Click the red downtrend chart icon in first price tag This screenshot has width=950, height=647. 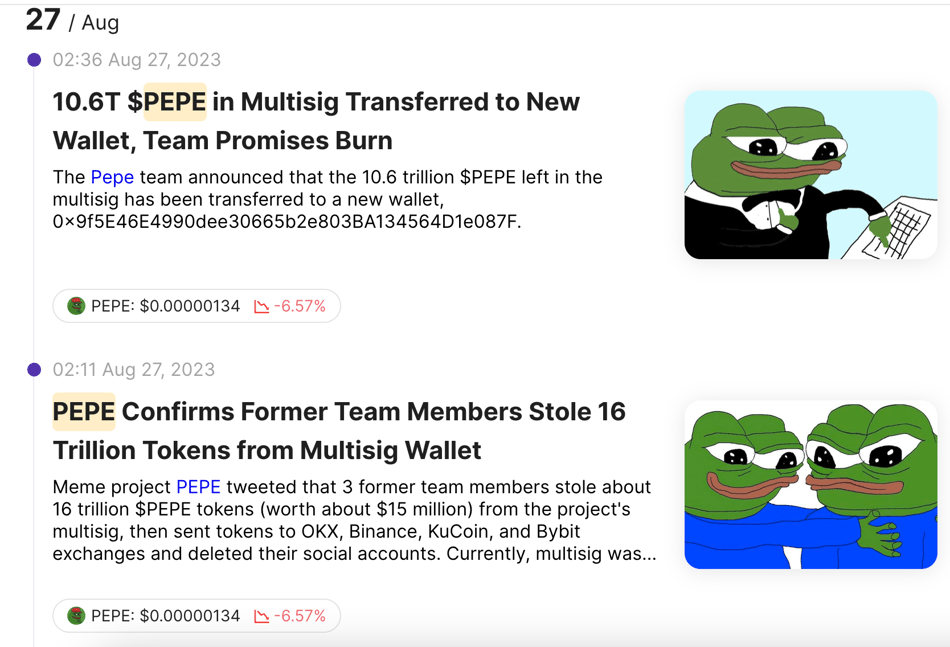pyautogui.click(x=261, y=307)
